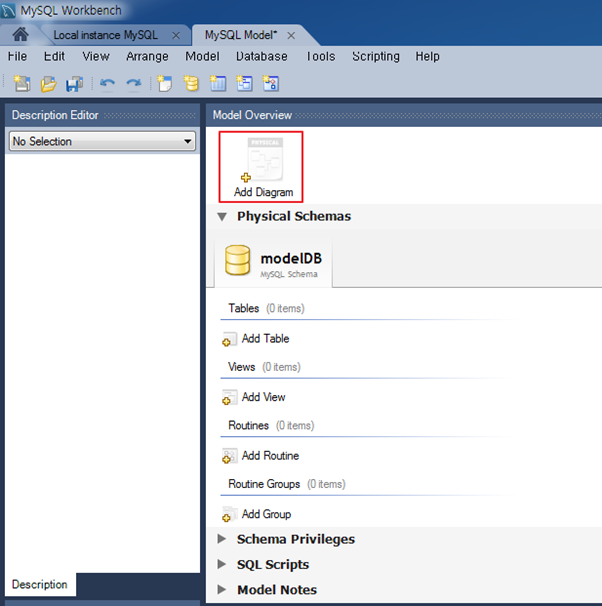The height and width of the screenshot is (606, 602).
Task: Click the Routine Groups (0 items) heading
Action: tap(287, 484)
